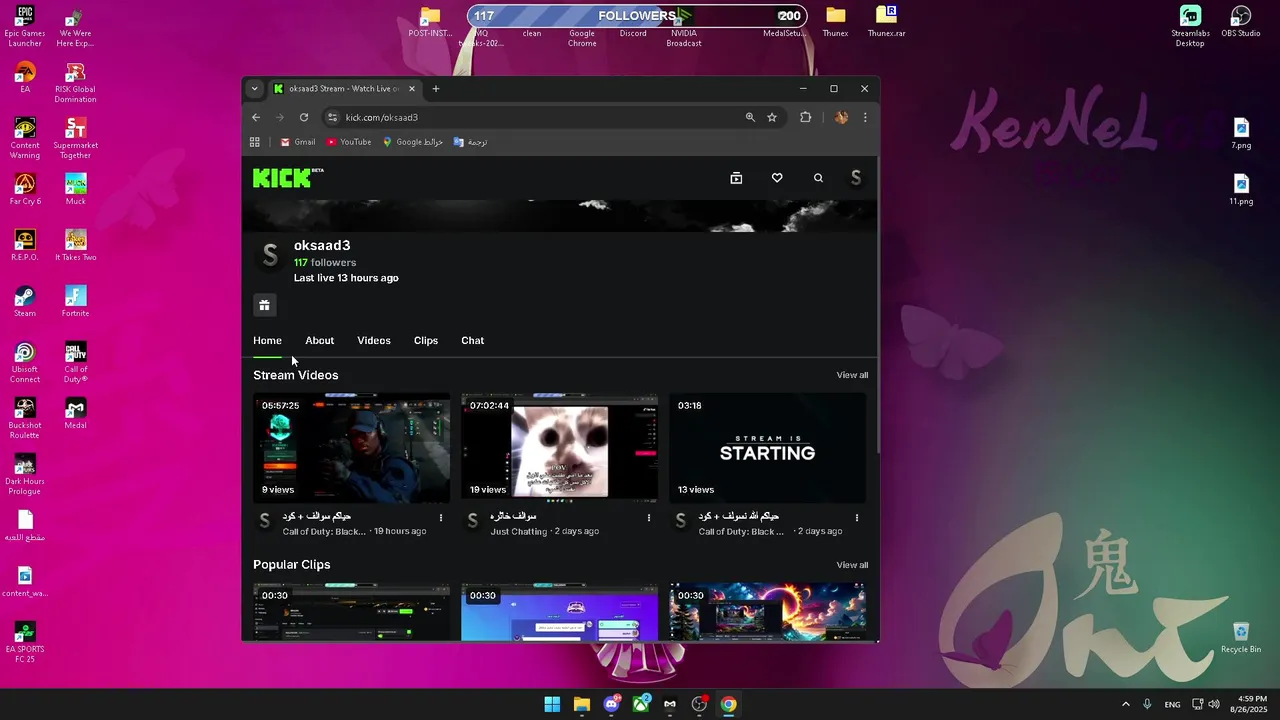
Task: Switch to the Videos tab
Action: [x=374, y=341]
